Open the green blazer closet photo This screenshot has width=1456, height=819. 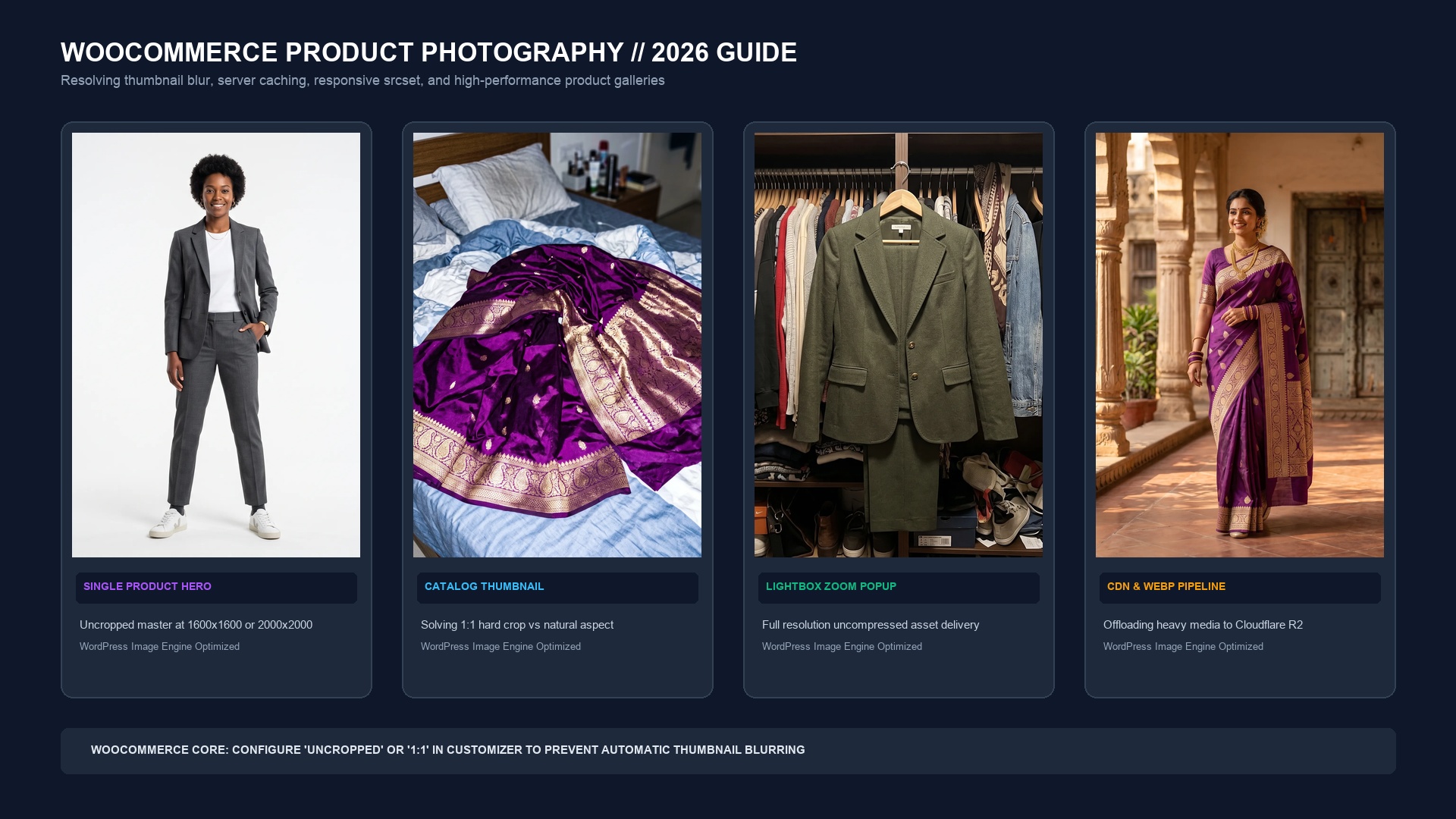pos(899,345)
